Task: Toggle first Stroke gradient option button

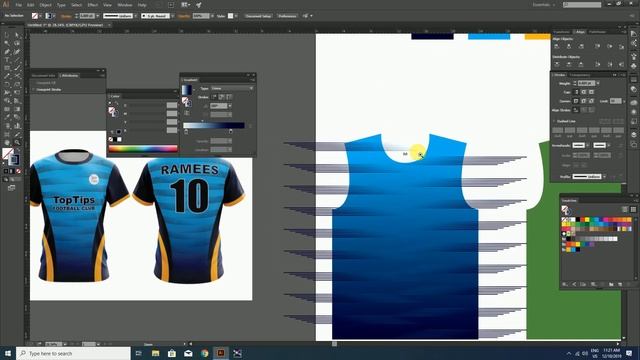Action: click(214, 97)
